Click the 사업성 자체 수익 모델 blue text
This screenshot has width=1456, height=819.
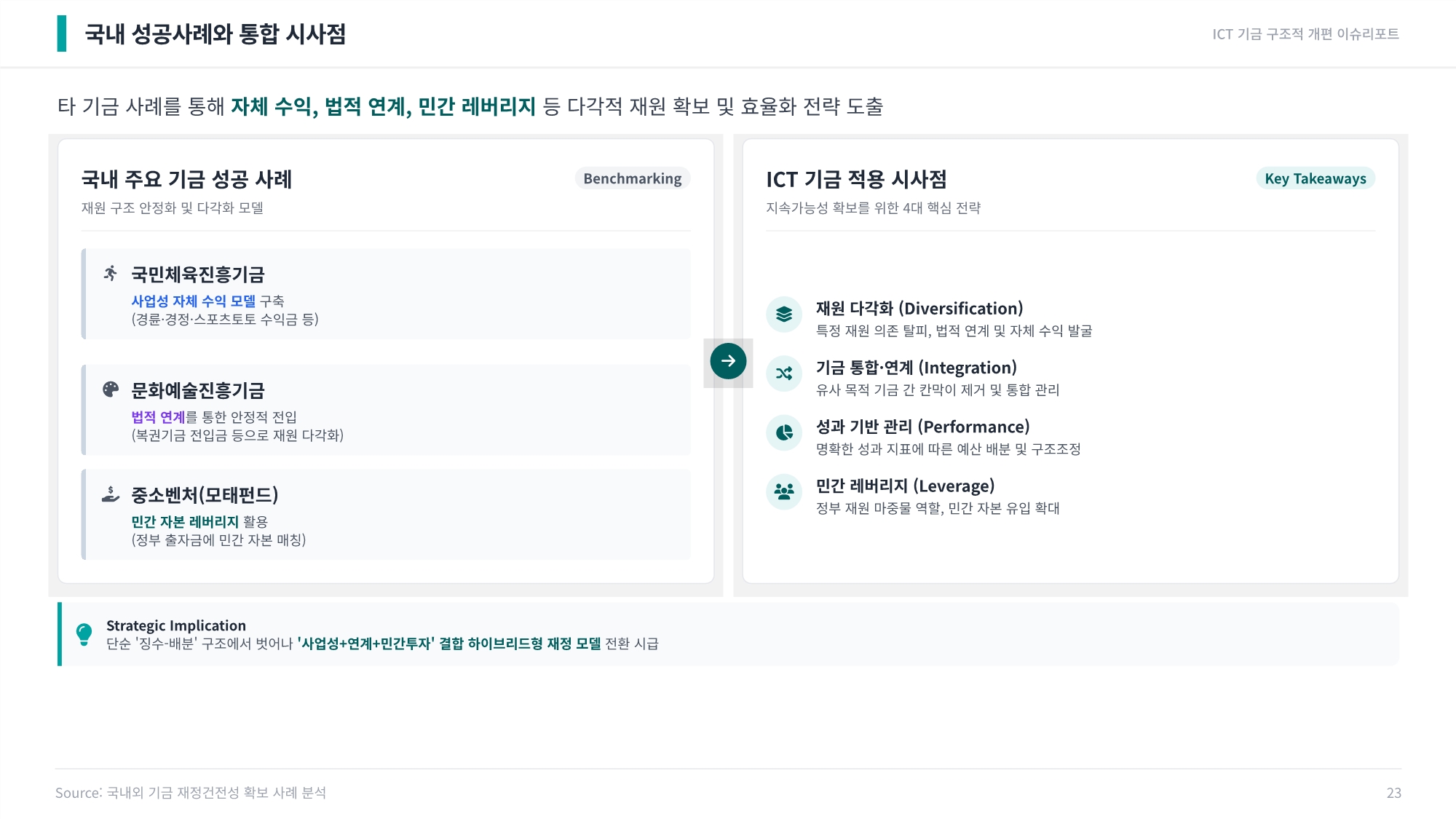coord(193,301)
